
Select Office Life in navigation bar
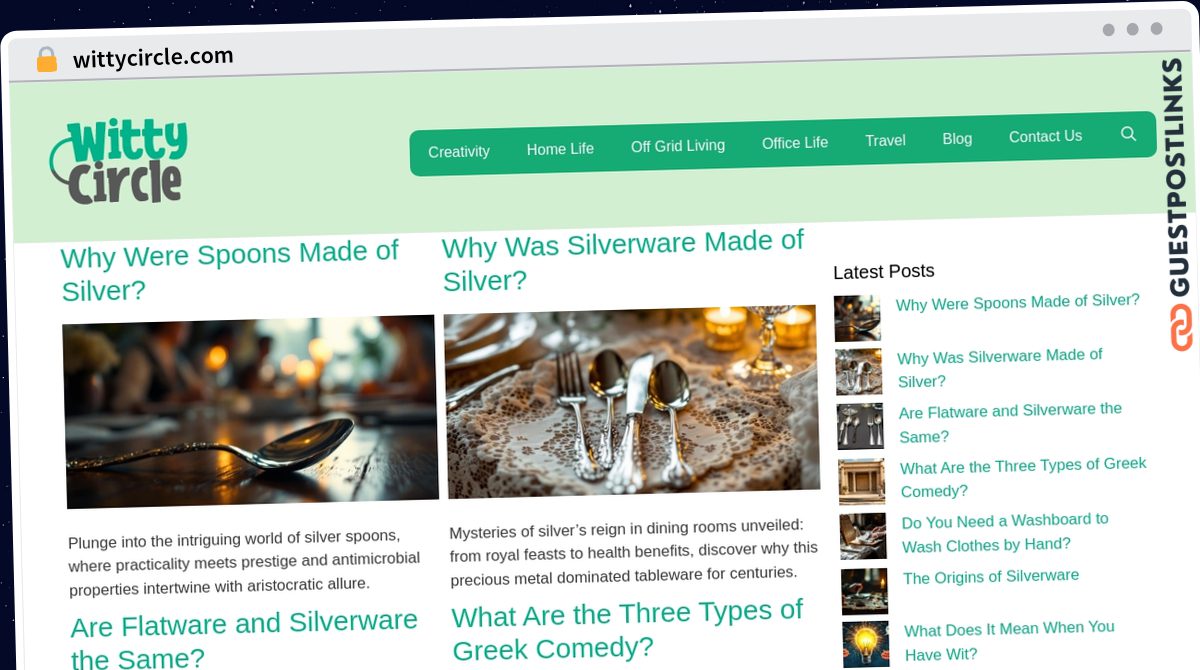click(x=795, y=143)
